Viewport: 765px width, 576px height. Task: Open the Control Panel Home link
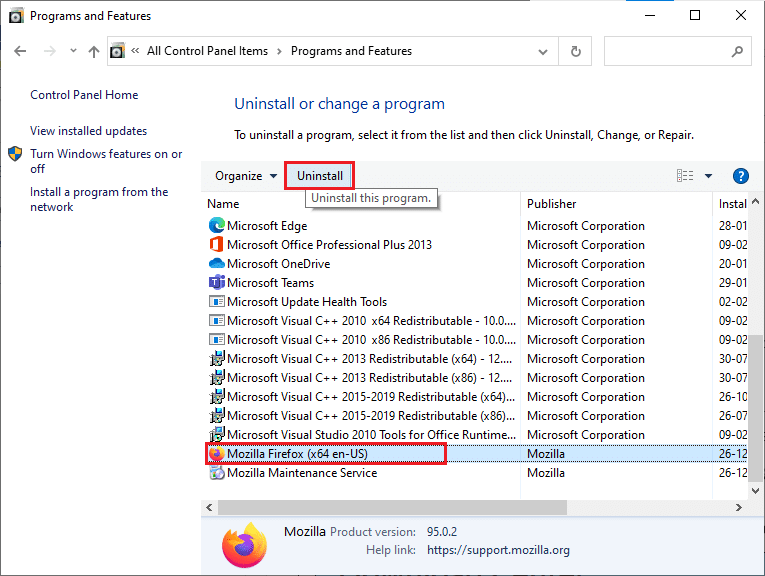click(84, 95)
